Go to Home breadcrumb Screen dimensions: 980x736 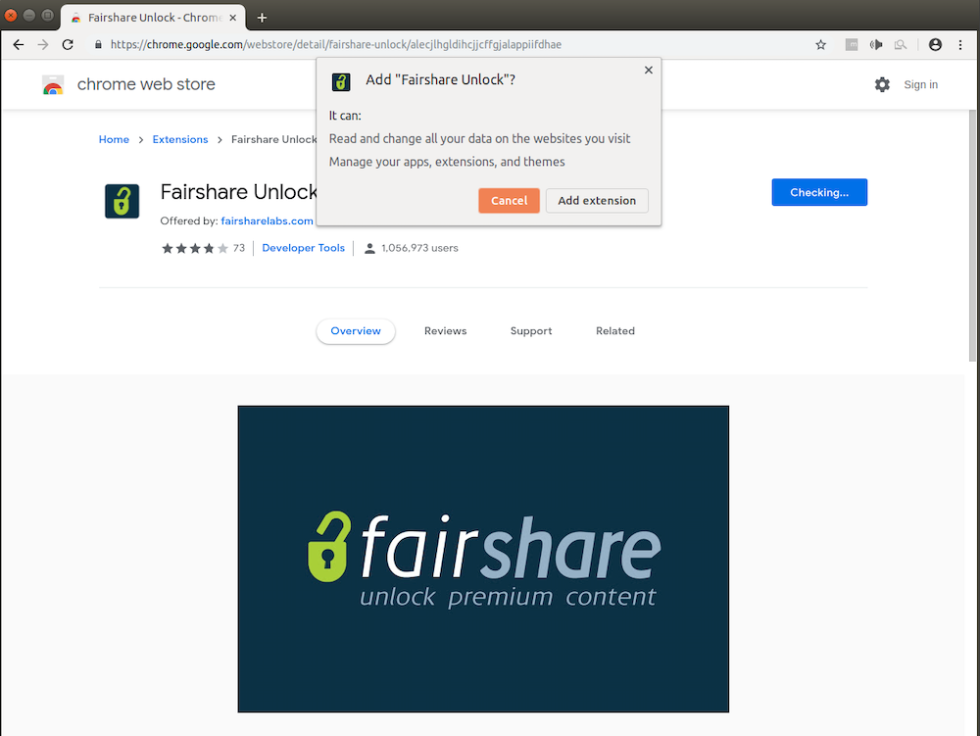pyautogui.click(x=114, y=139)
